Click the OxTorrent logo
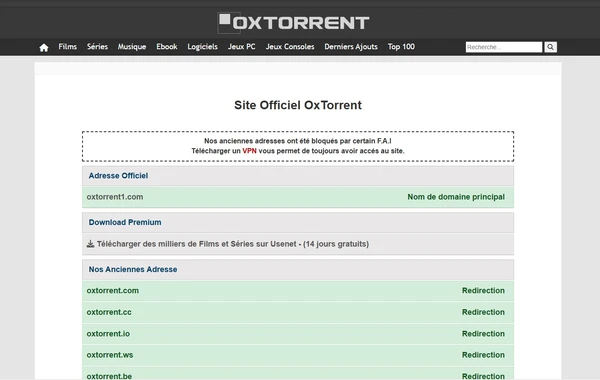 click(x=293, y=22)
